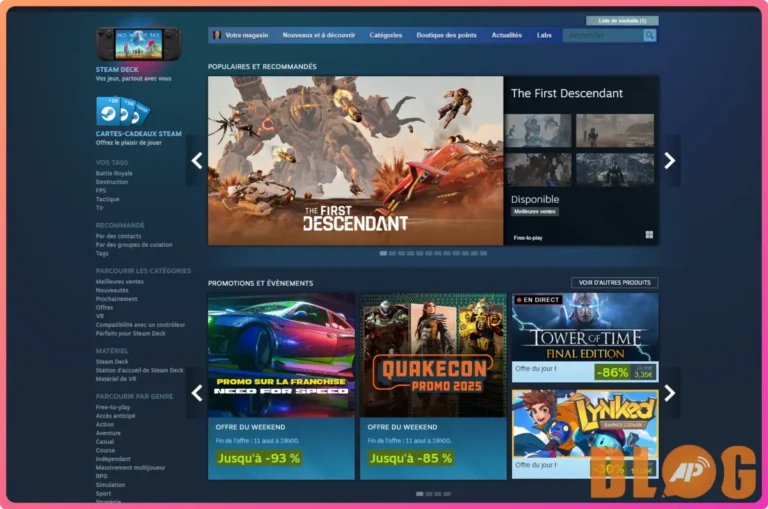The width and height of the screenshot is (768, 509).
Task: Select the FPS tag
Action: [x=101, y=191]
